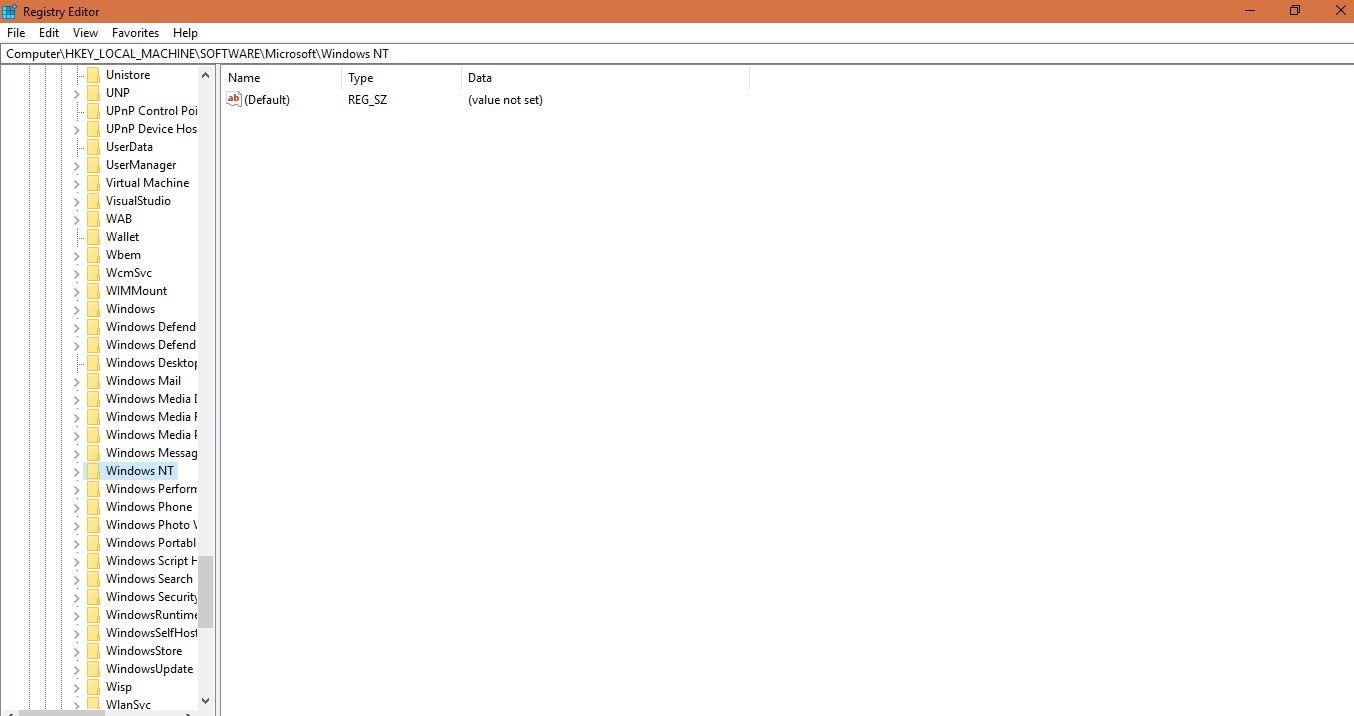Image resolution: width=1354 pixels, height=716 pixels.
Task: Click the Registry Editor app icon in title bar
Action: coord(10,11)
